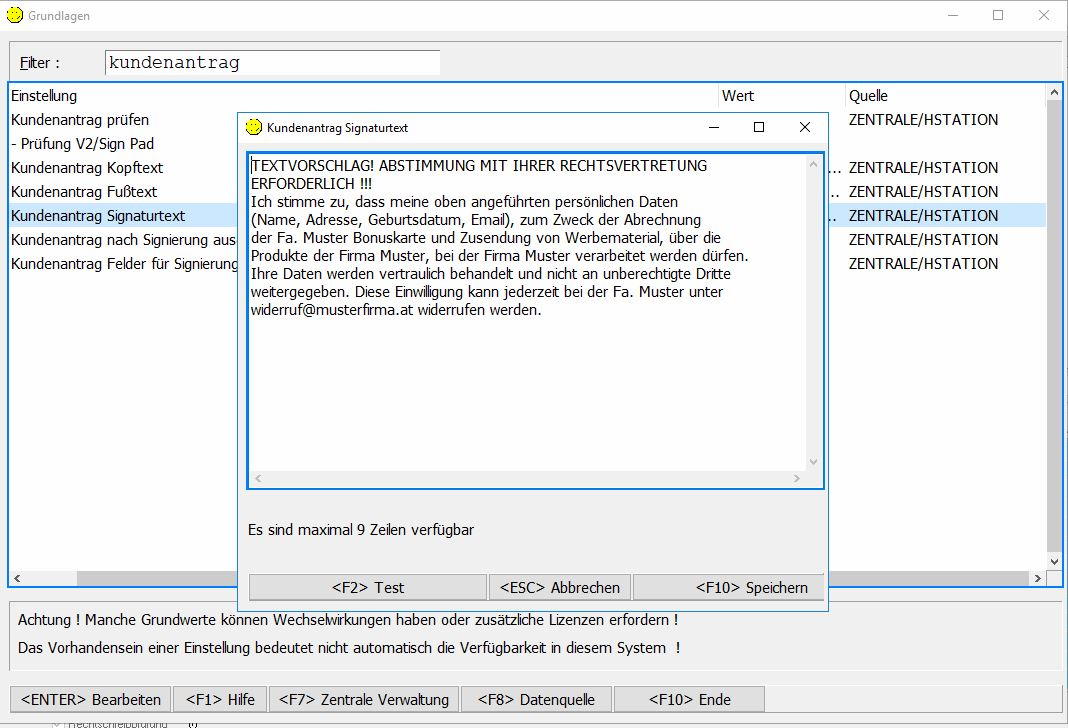Maximize the Kundenantrag Signaturtext dialog

pos(758,127)
